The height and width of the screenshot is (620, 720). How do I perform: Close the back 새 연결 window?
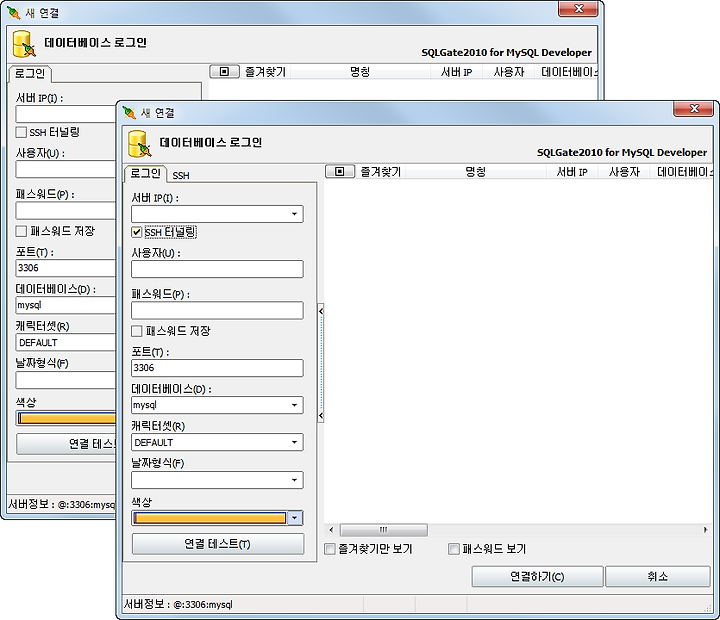579,9
